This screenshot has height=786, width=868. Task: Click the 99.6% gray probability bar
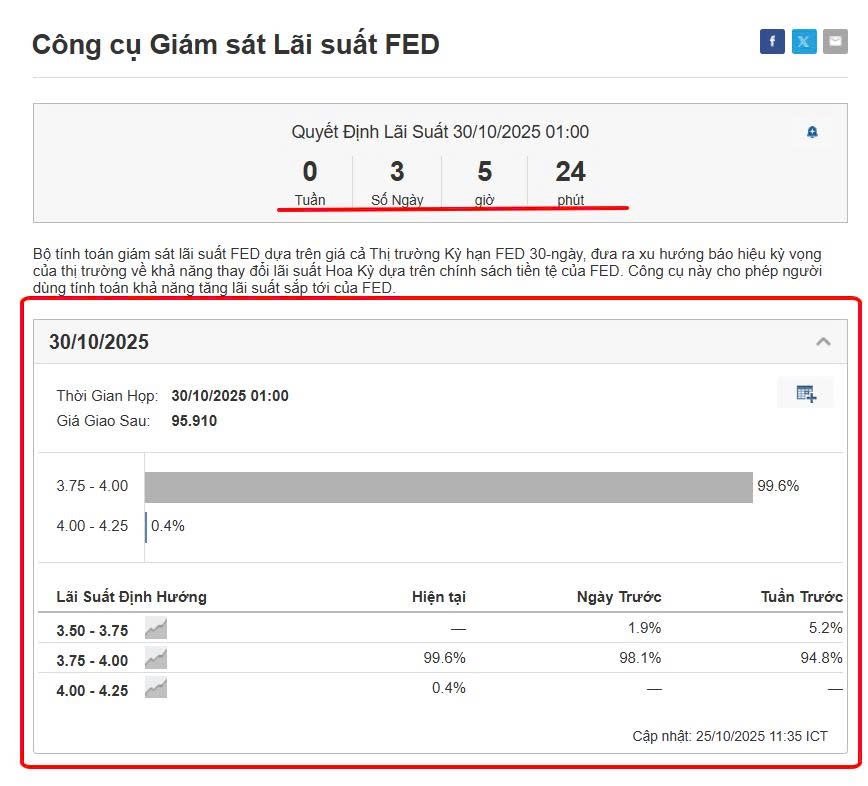click(448, 487)
